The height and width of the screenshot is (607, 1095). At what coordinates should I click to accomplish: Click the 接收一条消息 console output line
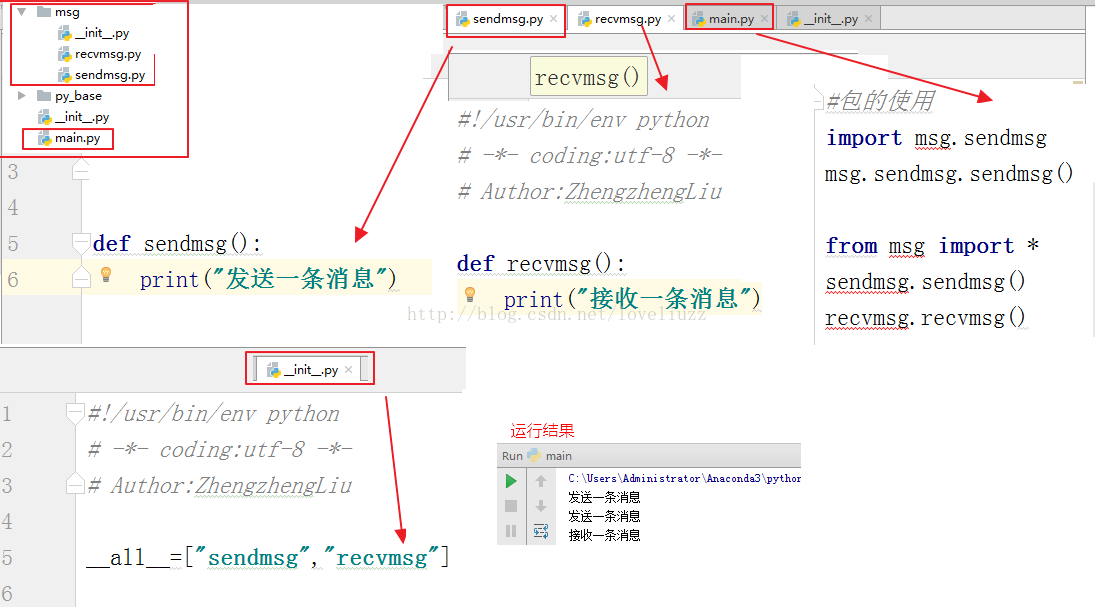click(x=604, y=535)
